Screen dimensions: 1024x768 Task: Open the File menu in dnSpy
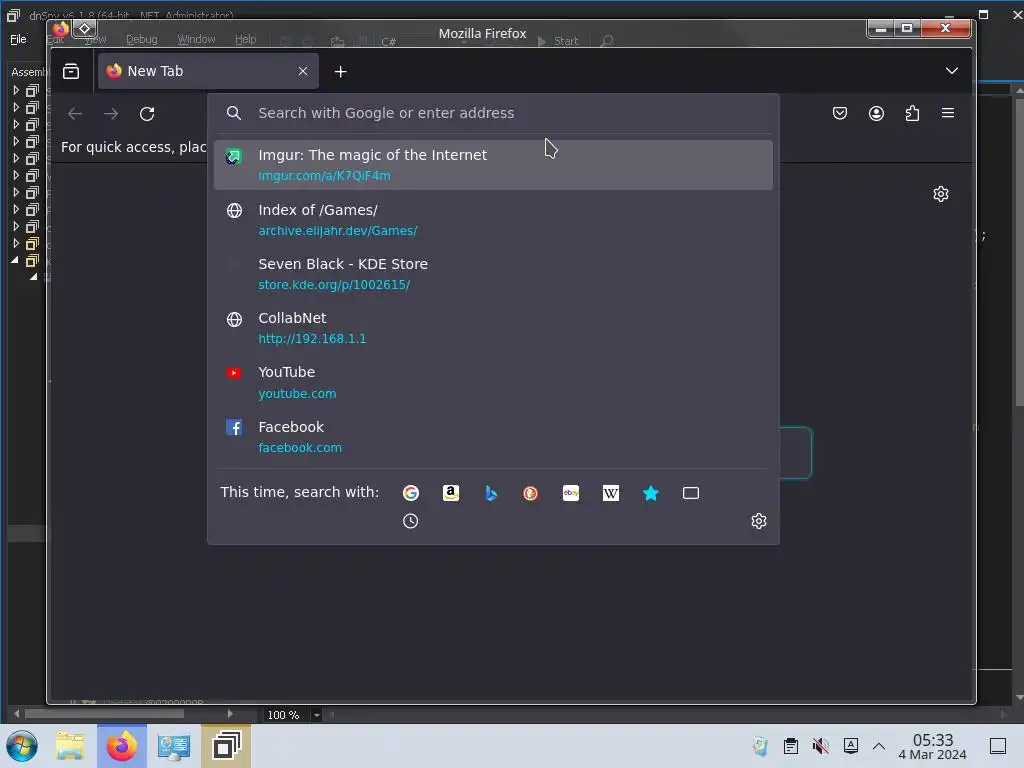pyautogui.click(x=18, y=39)
